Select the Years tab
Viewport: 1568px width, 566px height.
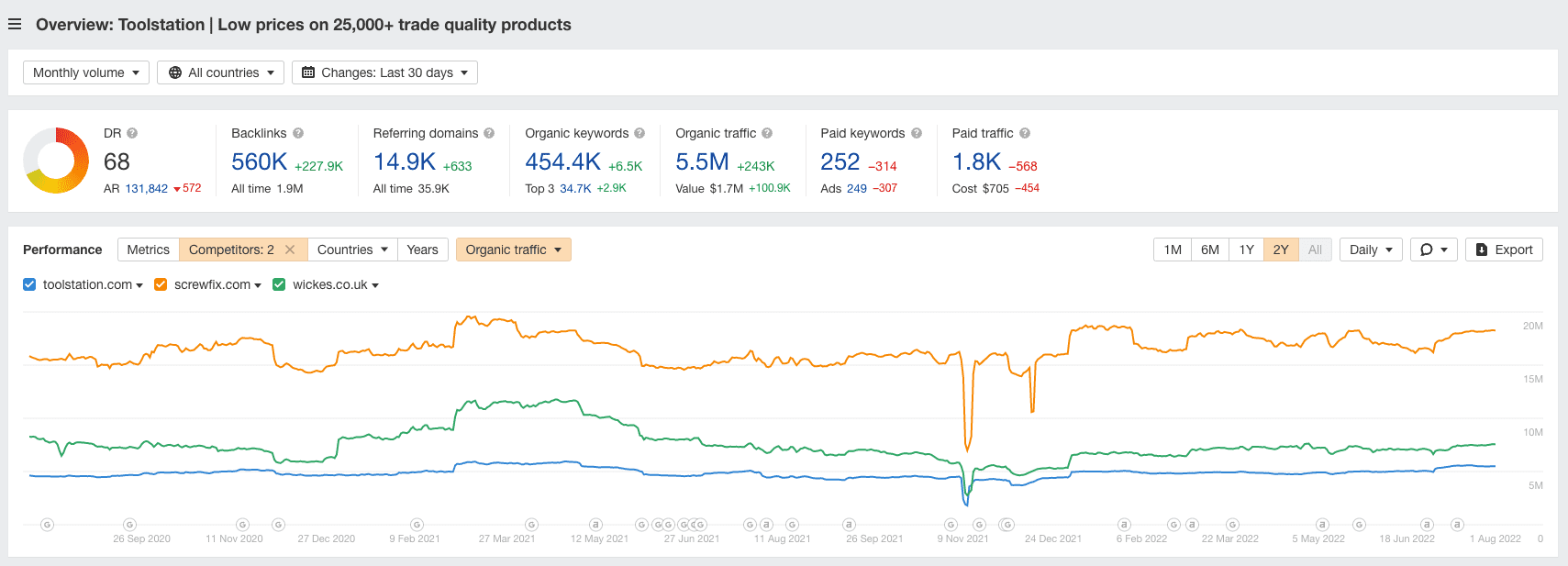click(422, 250)
